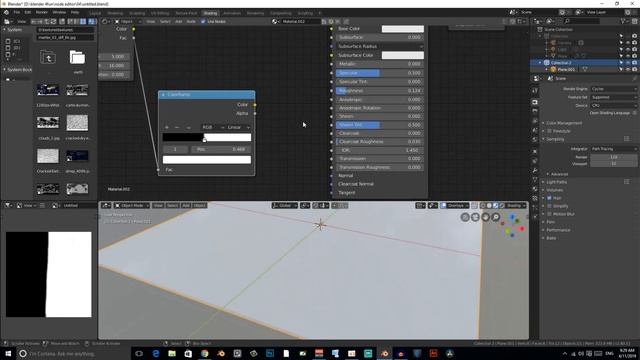
Task: Toggle render camera icon for Collection 2
Action: (635, 63)
